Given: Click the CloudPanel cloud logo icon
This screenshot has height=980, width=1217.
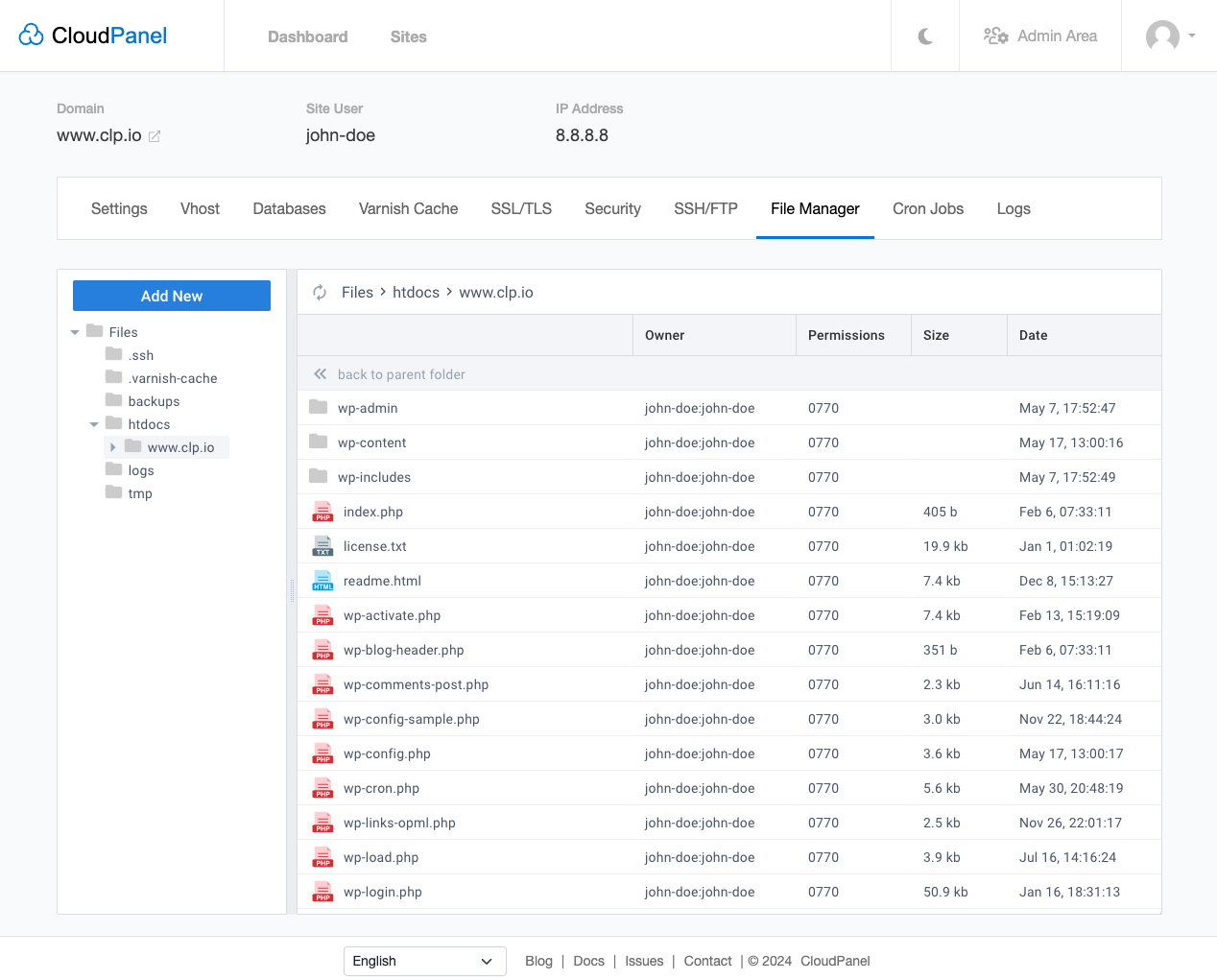Looking at the screenshot, I should pyautogui.click(x=31, y=33).
